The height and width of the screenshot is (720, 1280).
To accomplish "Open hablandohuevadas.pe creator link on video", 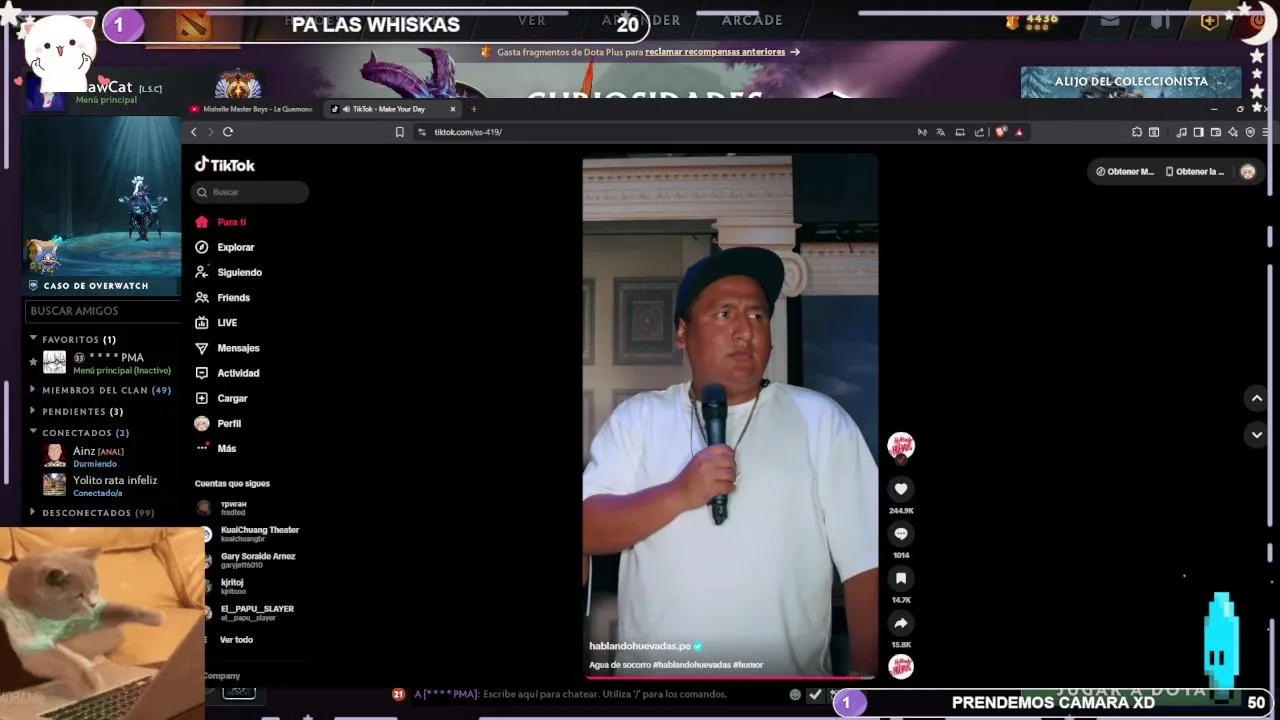I will click(x=640, y=646).
